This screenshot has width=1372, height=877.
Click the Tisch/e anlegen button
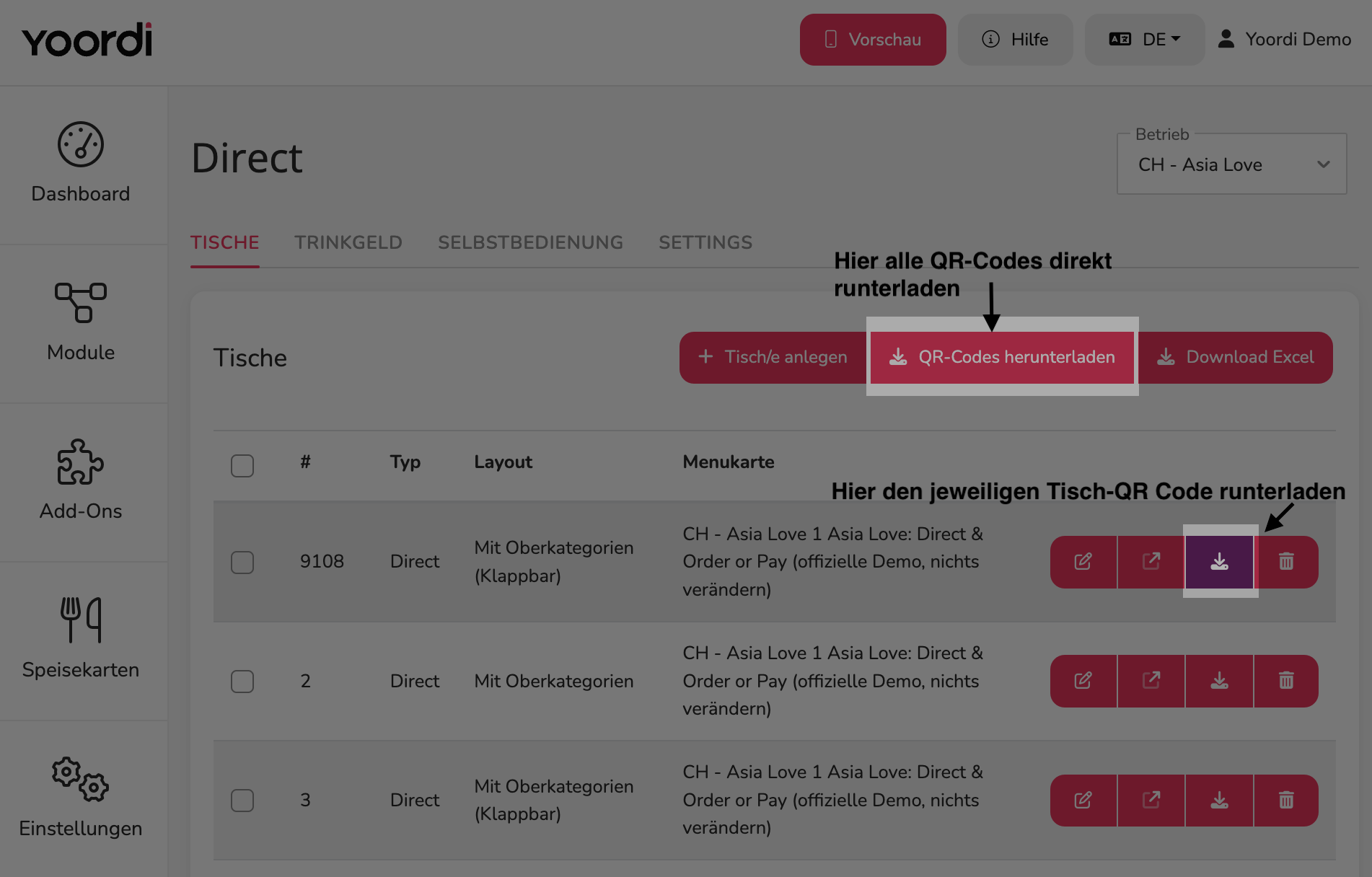click(774, 357)
